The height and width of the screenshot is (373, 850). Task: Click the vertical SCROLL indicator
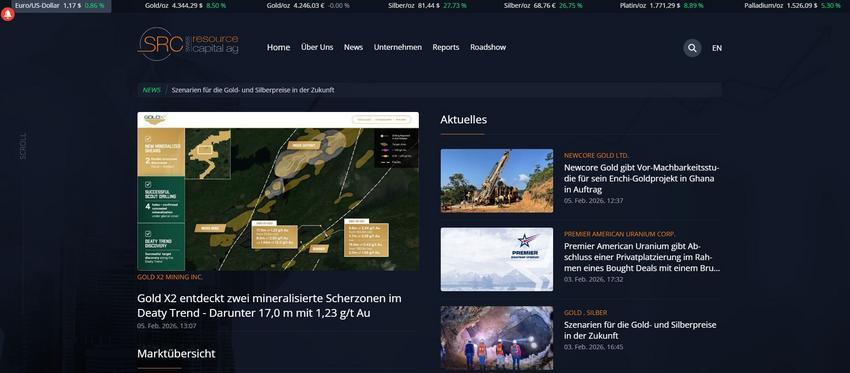click(x=23, y=146)
